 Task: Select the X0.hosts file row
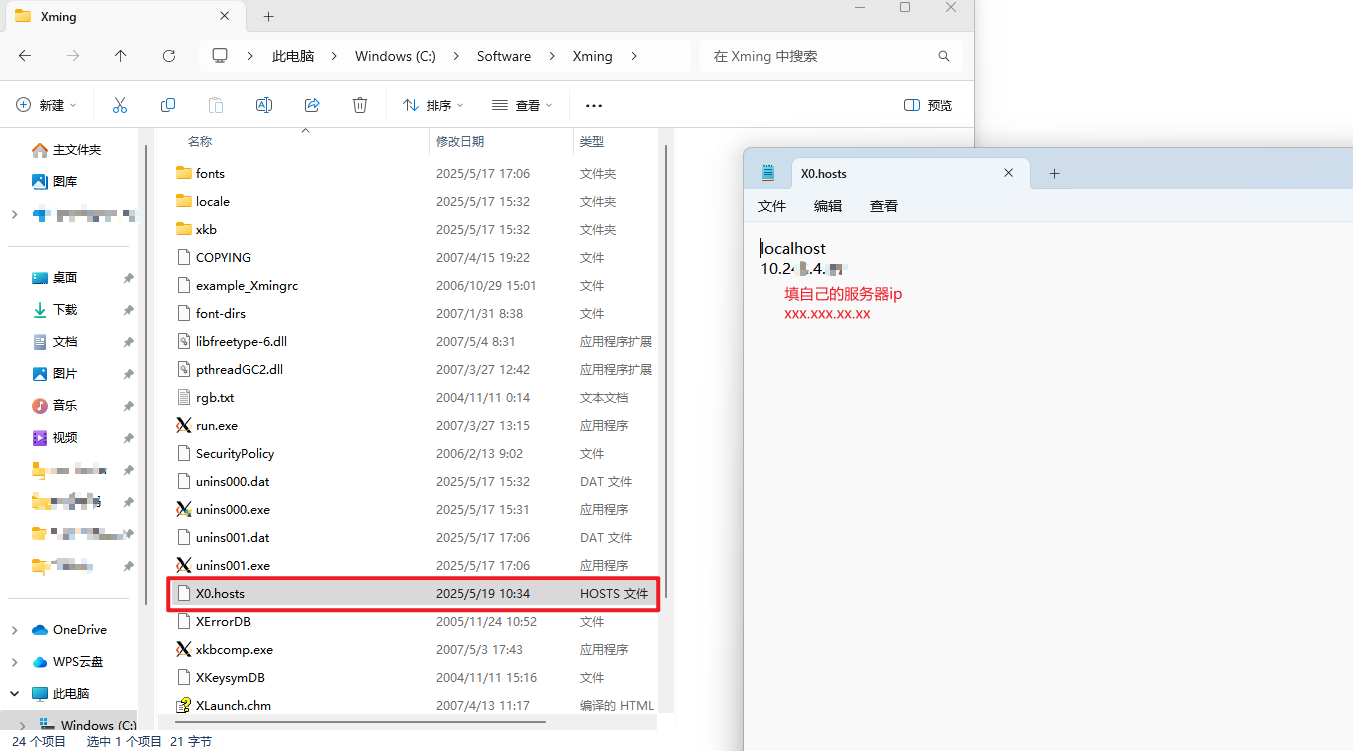pyautogui.click(x=412, y=593)
